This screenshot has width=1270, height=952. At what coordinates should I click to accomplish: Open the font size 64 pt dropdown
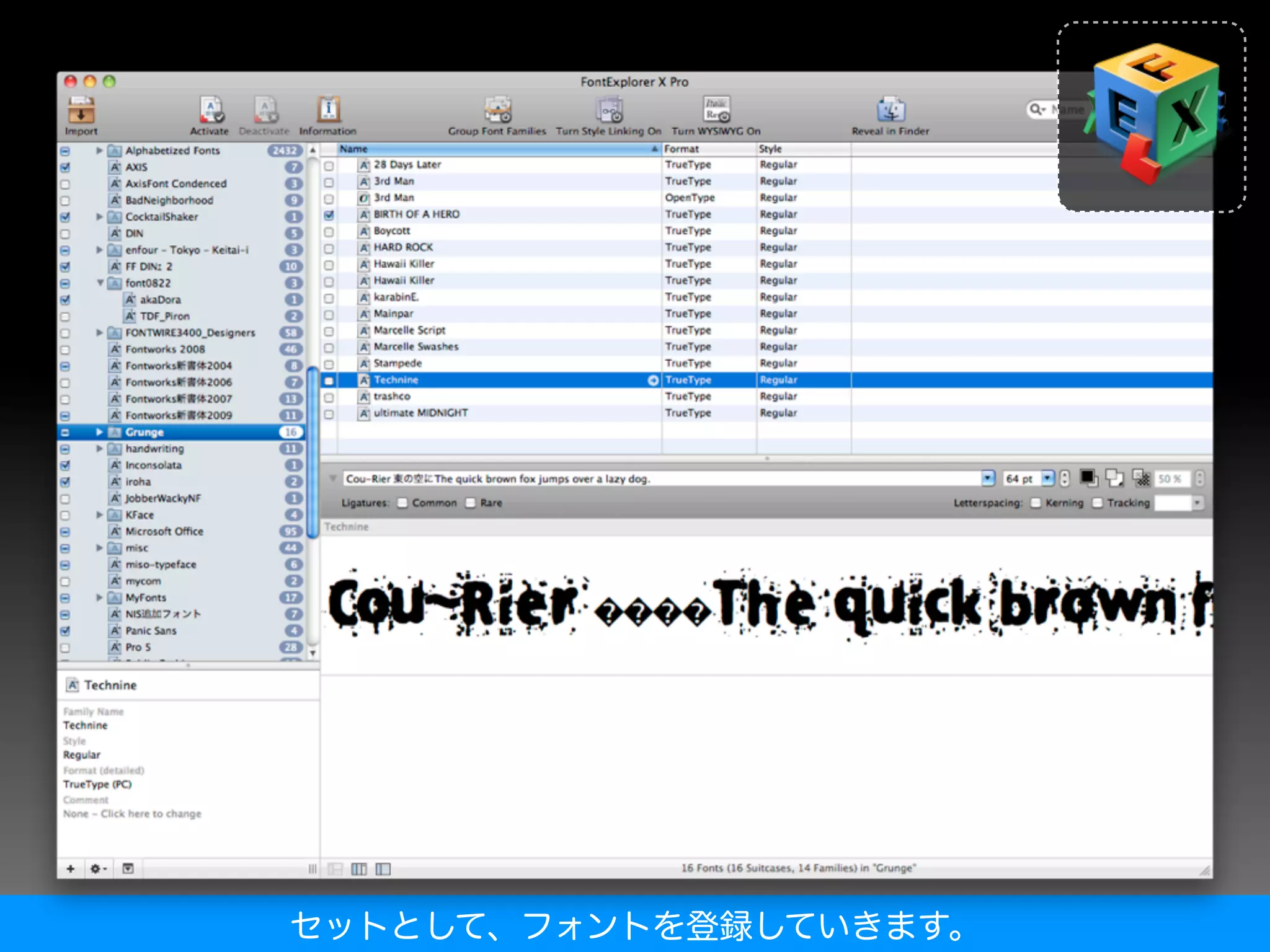[1047, 478]
